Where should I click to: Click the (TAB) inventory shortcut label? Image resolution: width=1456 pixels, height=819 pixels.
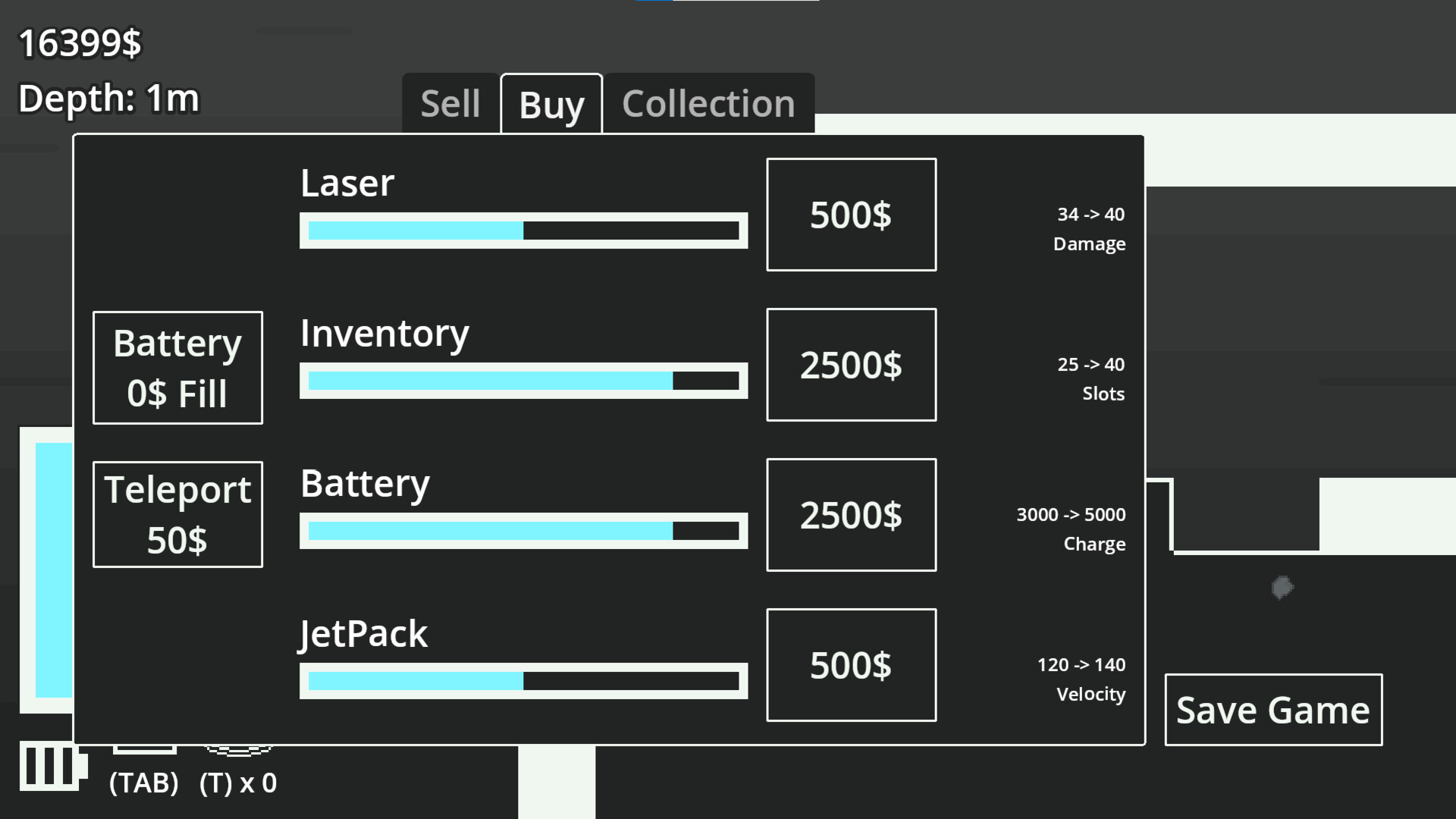144,783
